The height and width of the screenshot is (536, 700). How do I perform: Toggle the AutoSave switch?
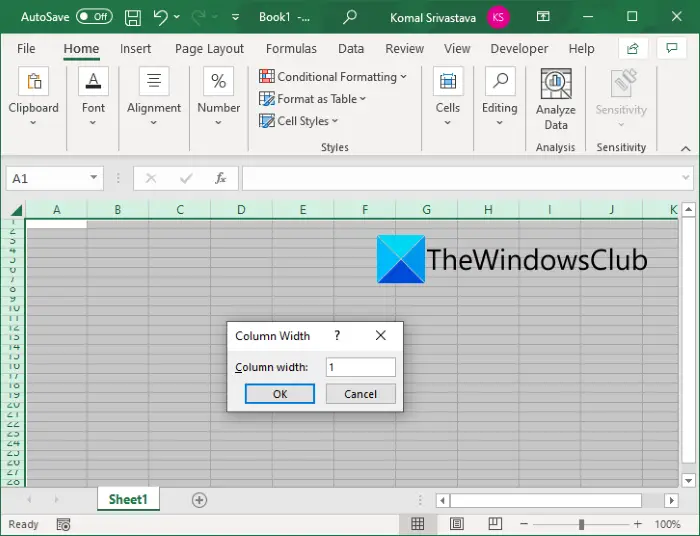(94, 17)
